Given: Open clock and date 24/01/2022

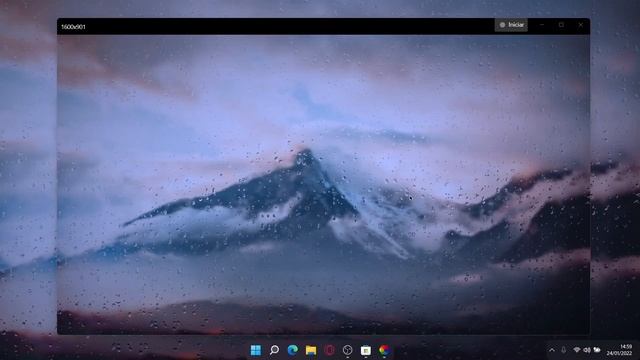Looking at the screenshot, I should pyautogui.click(x=620, y=350).
